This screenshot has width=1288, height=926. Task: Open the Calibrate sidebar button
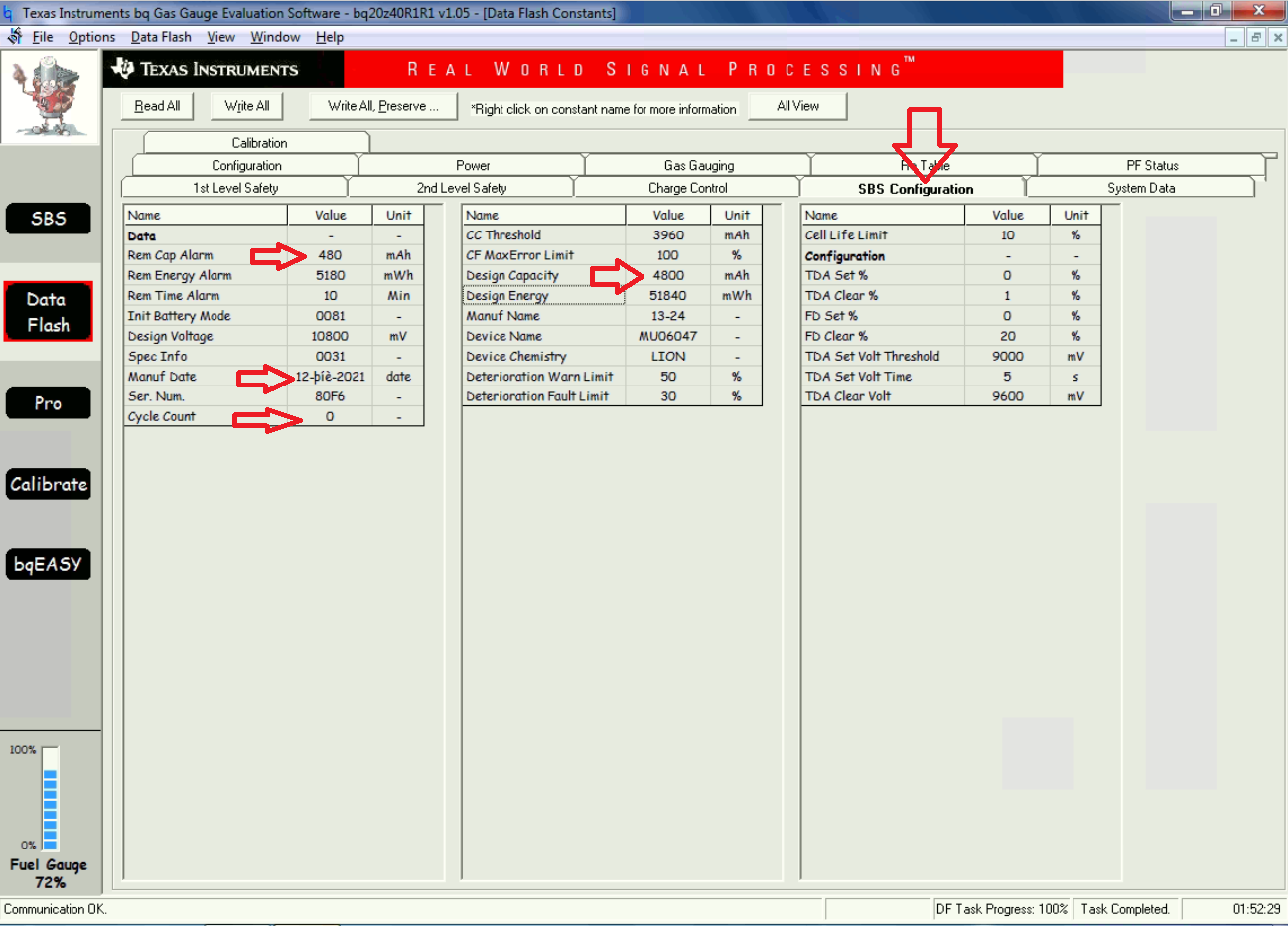(x=49, y=484)
